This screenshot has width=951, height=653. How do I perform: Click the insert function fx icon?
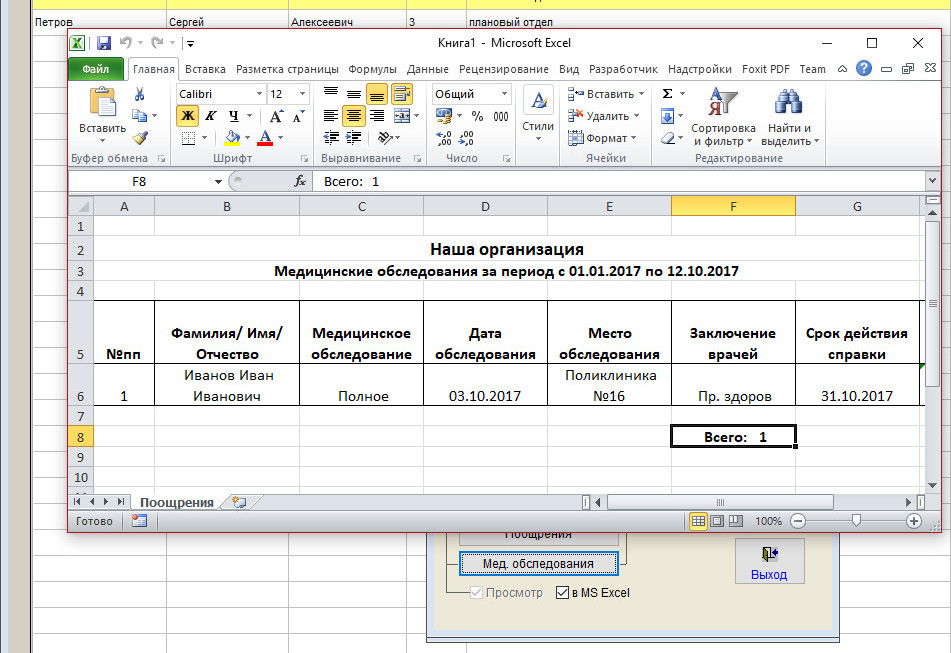299,181
